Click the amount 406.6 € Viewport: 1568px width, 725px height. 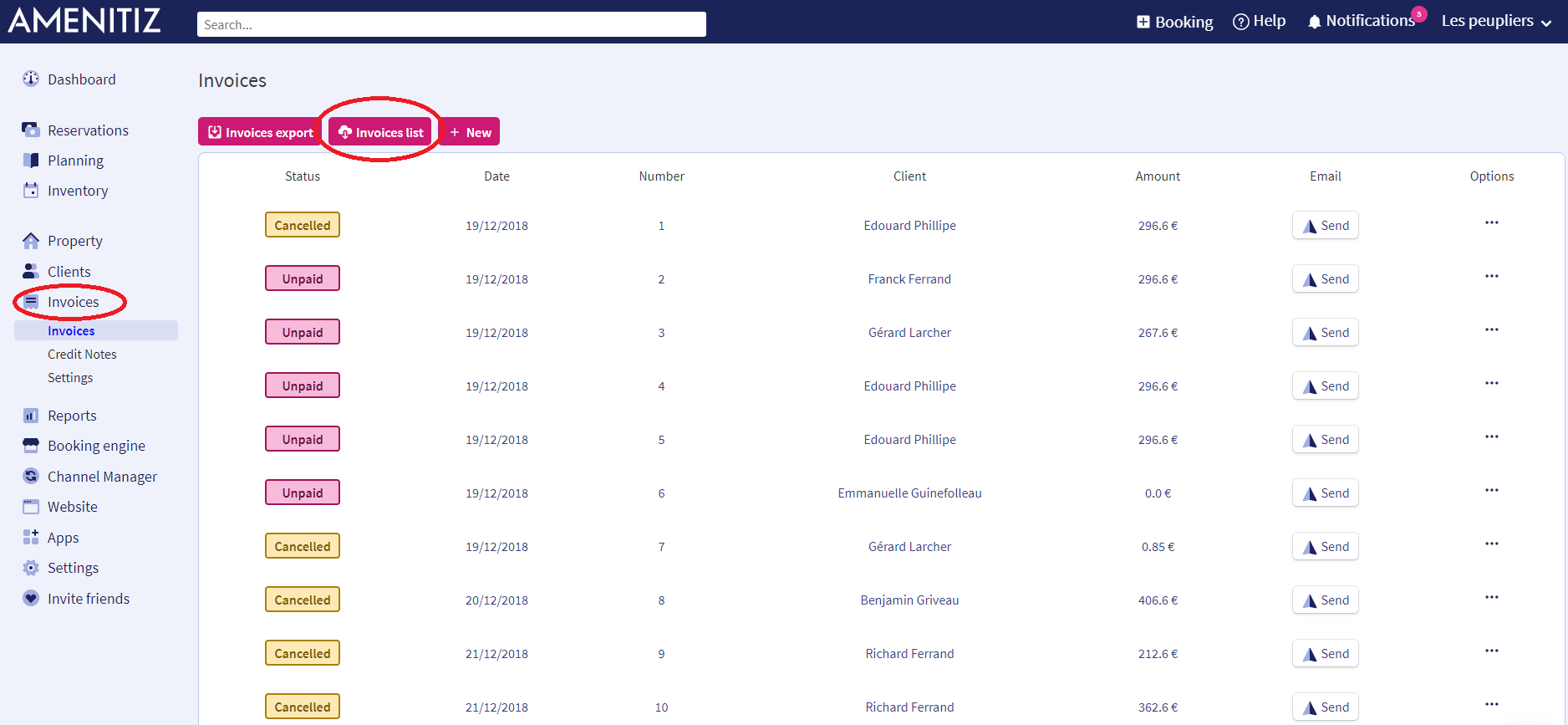point(1158,600)
